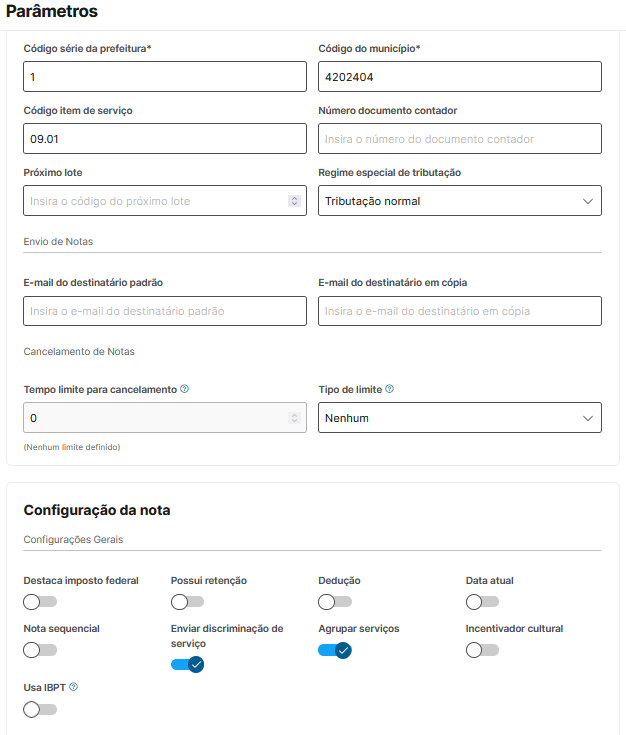Disable Agrupar serviços toggle

coord(334,650)
